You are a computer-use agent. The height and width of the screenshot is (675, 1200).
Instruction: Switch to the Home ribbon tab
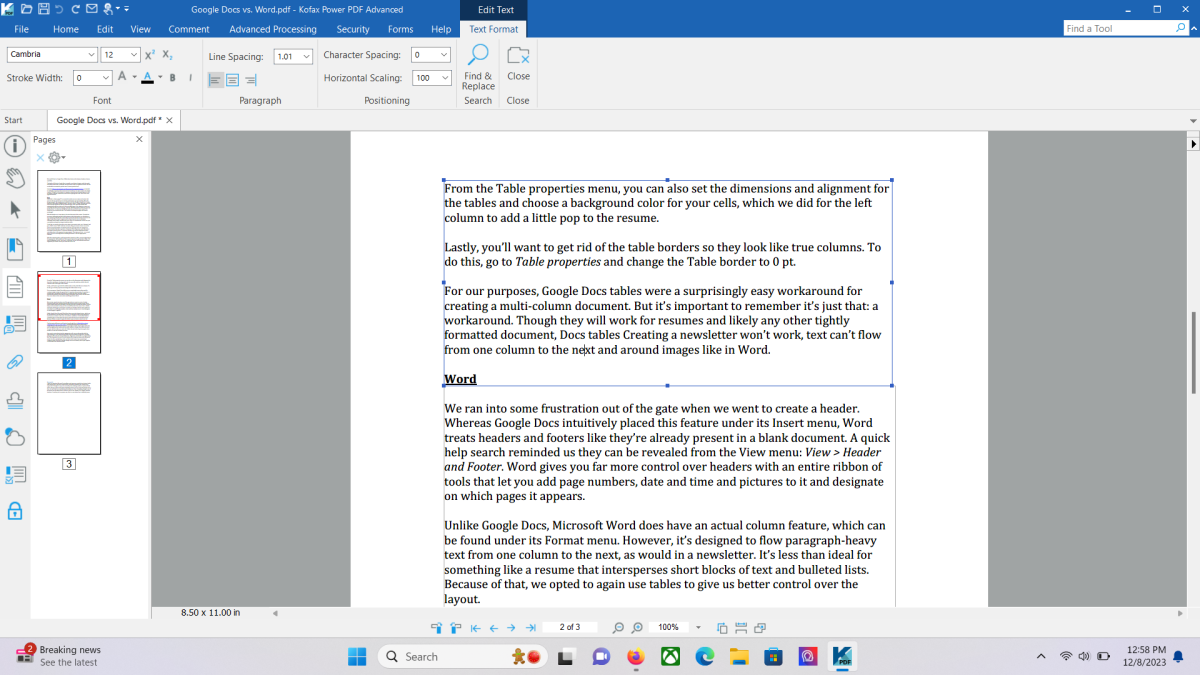[x=66, y=29]
